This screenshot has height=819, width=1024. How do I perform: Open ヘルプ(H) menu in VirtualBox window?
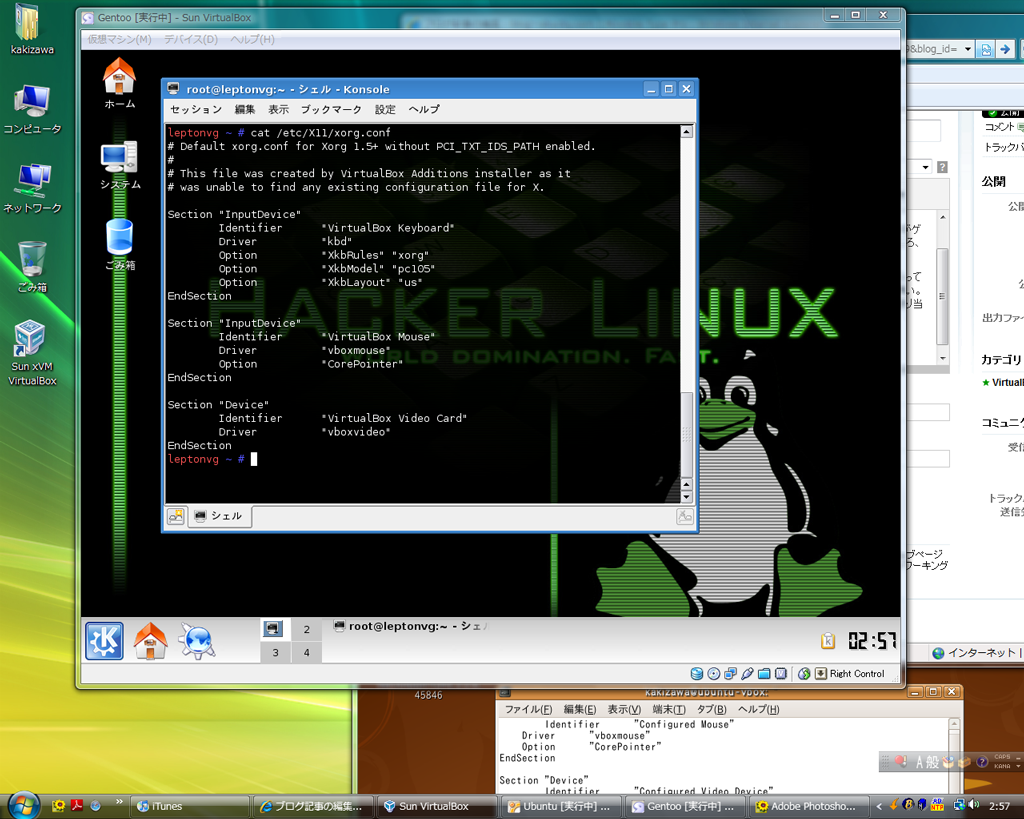pyautogui.click(x=252, y=39)
